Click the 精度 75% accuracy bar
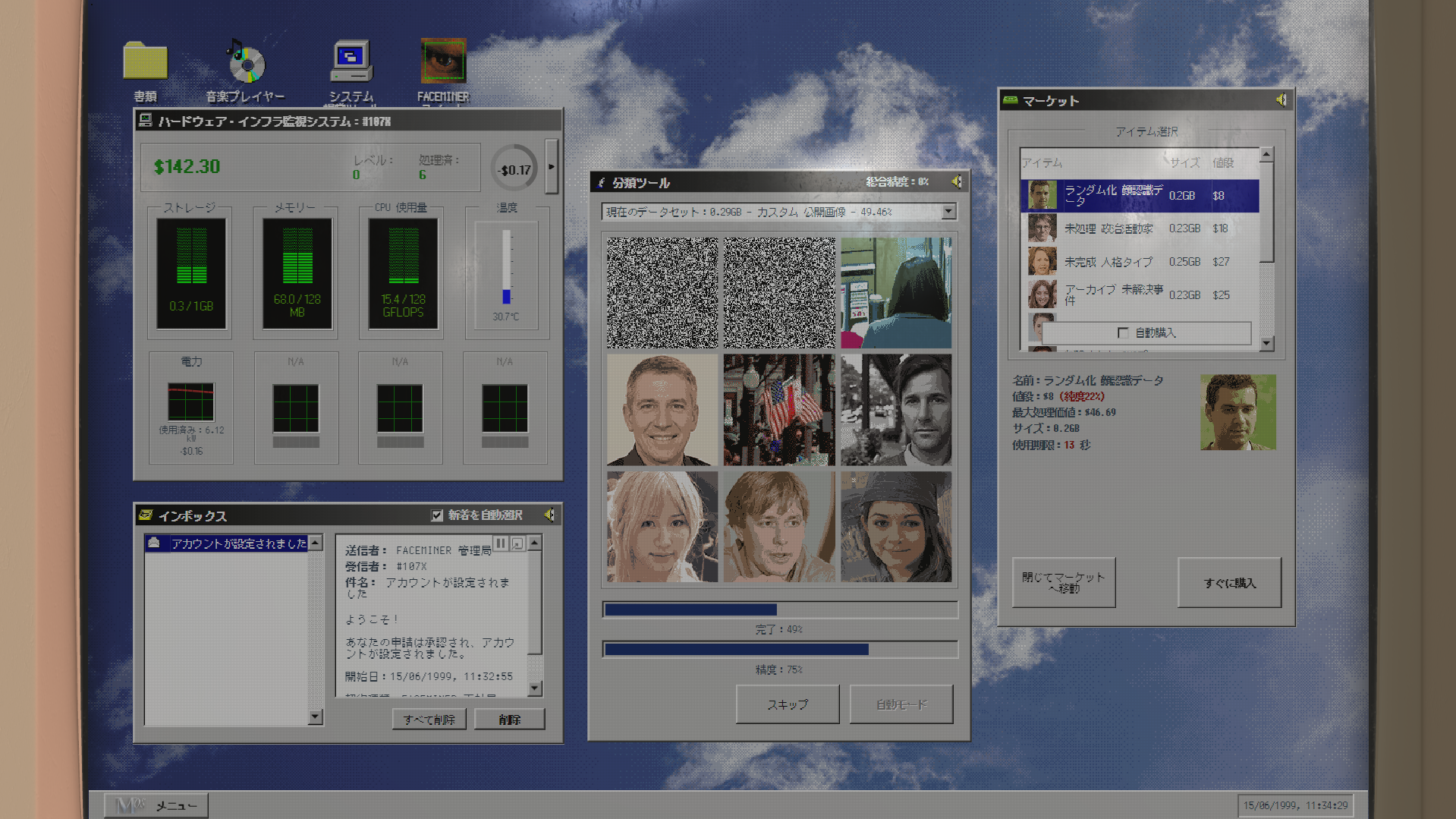1456x819 pixels. (780, 650)
